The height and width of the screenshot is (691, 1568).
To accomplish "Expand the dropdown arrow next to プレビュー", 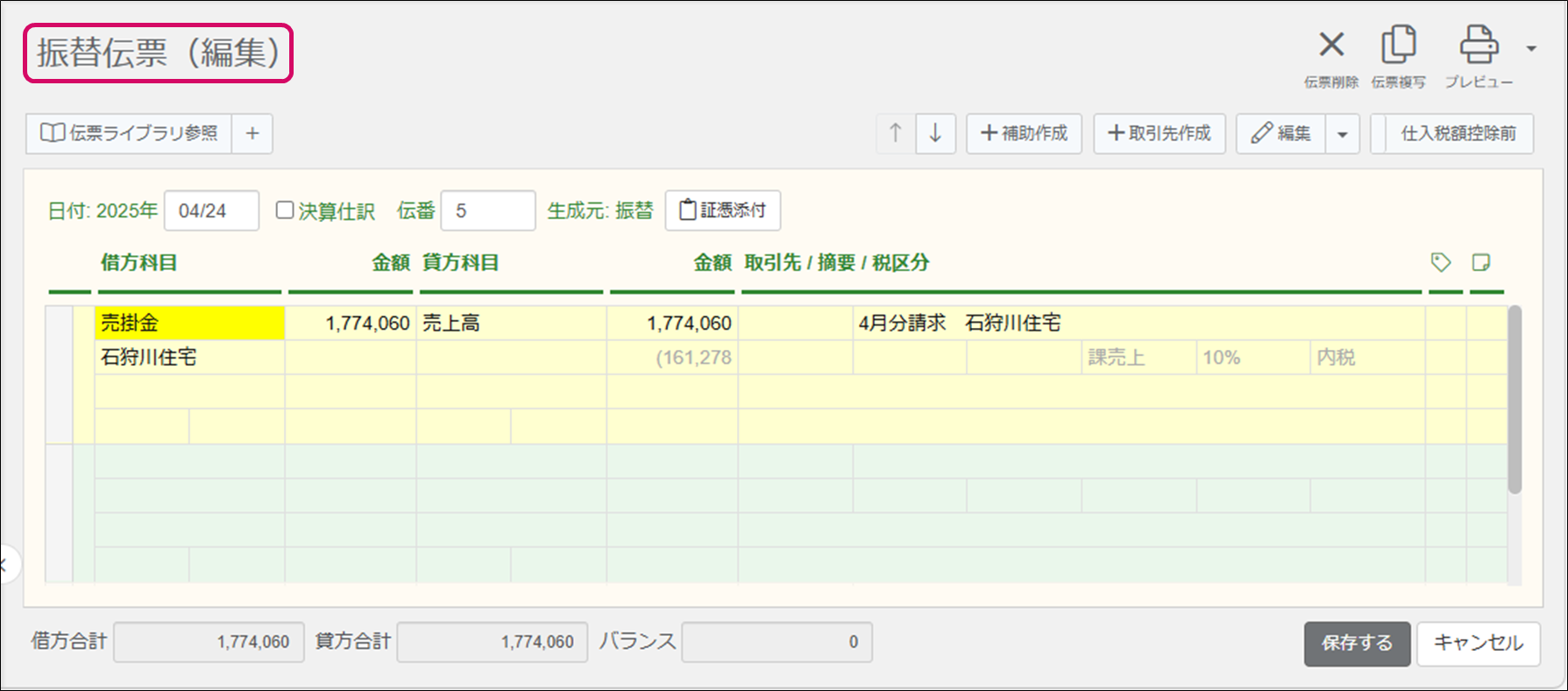I will (1531, 48).
